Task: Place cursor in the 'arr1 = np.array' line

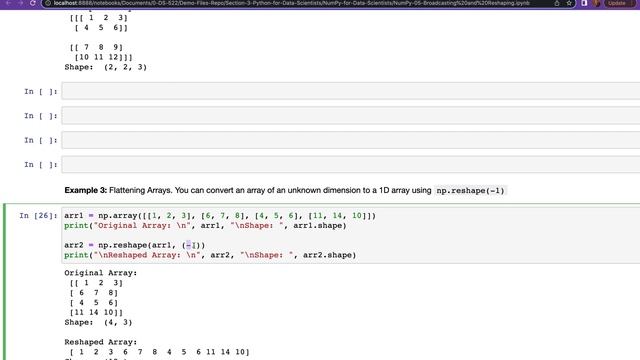Action: pyautogui.click(x=220, y=216)
